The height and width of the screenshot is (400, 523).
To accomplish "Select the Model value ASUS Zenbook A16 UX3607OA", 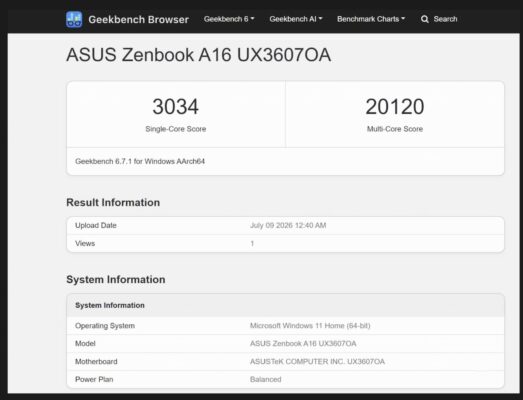I will pyautogui.click(x=303, y=343).
